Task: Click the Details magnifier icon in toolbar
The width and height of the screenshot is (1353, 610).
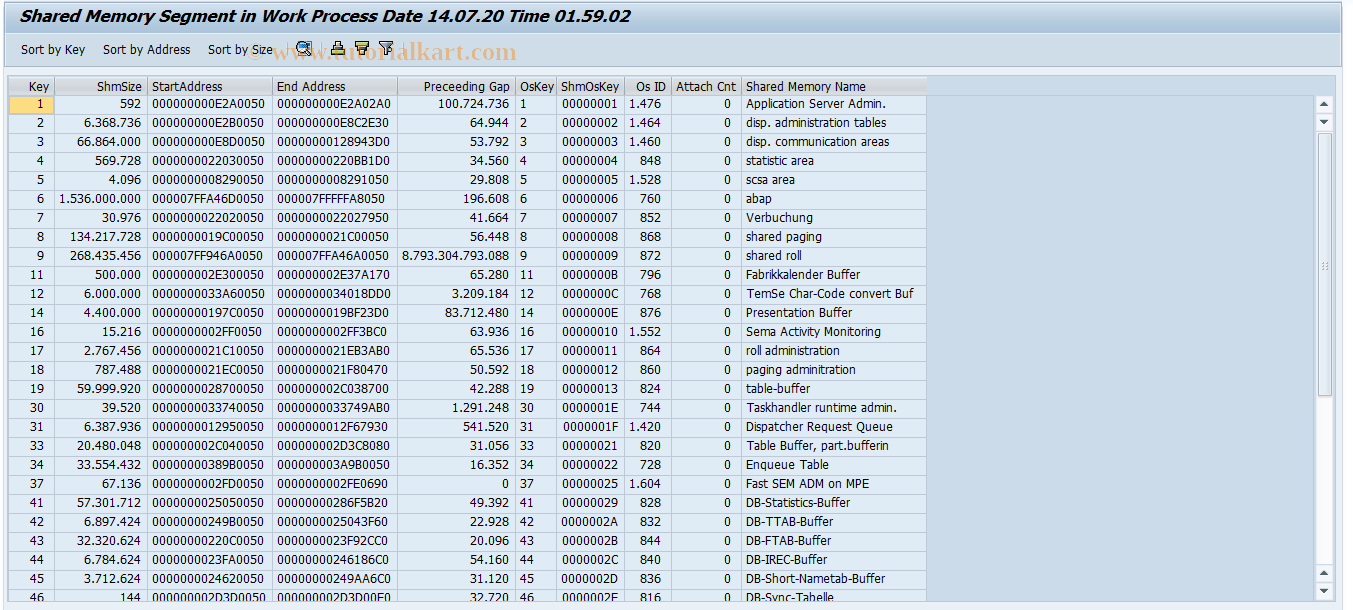Action: pyautogui.click(x=304, y=48)
